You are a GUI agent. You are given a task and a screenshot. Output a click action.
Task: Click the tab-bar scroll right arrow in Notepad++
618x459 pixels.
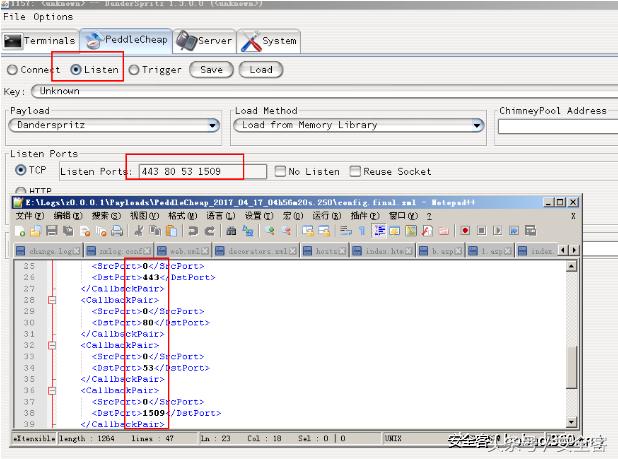coord(574,250)
